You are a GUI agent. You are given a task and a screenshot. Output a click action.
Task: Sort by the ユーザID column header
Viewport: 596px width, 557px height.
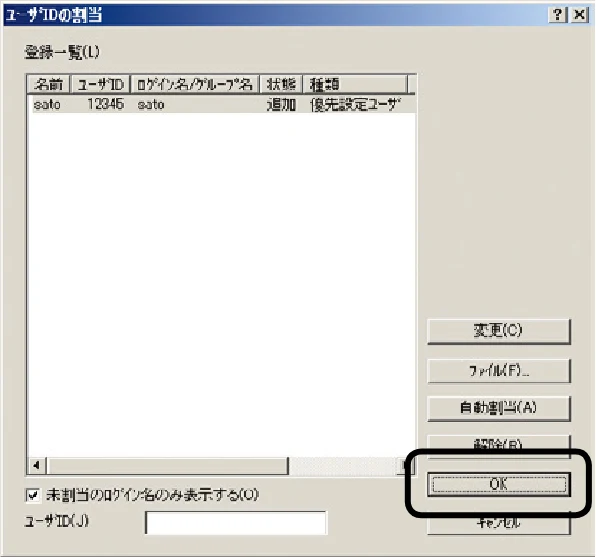coord(101,84)
